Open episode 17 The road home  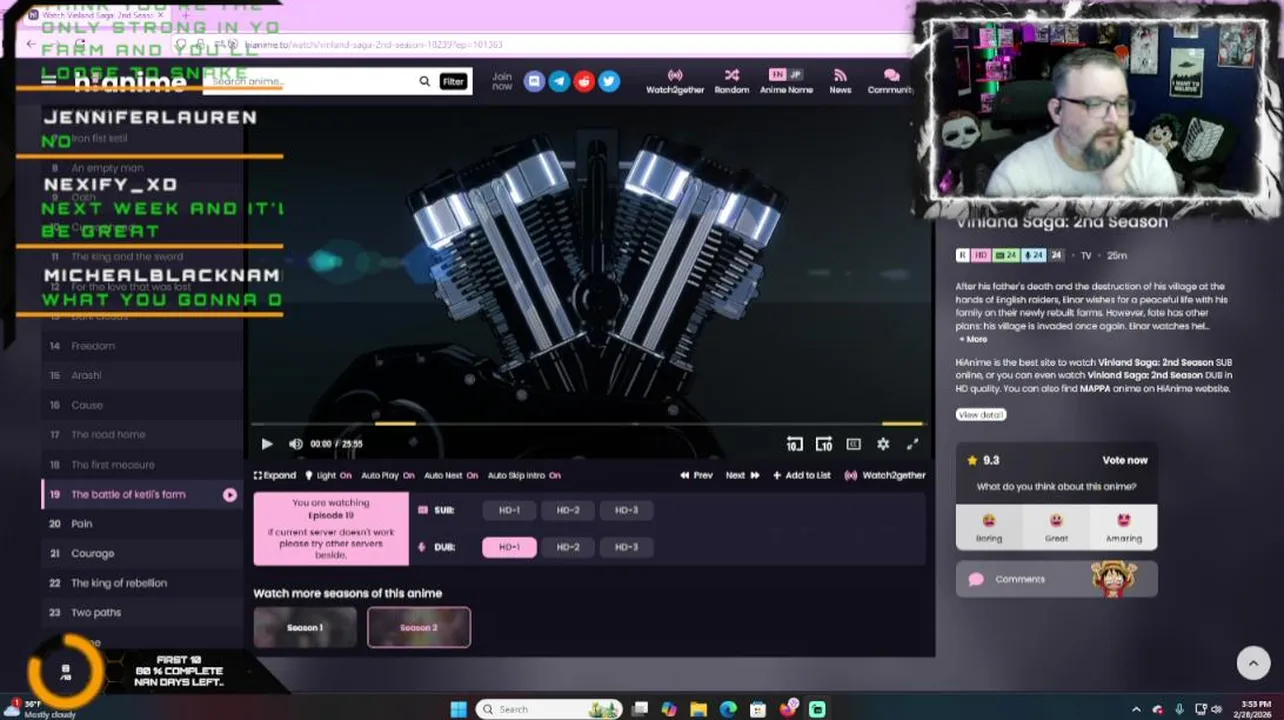point(142,435)
